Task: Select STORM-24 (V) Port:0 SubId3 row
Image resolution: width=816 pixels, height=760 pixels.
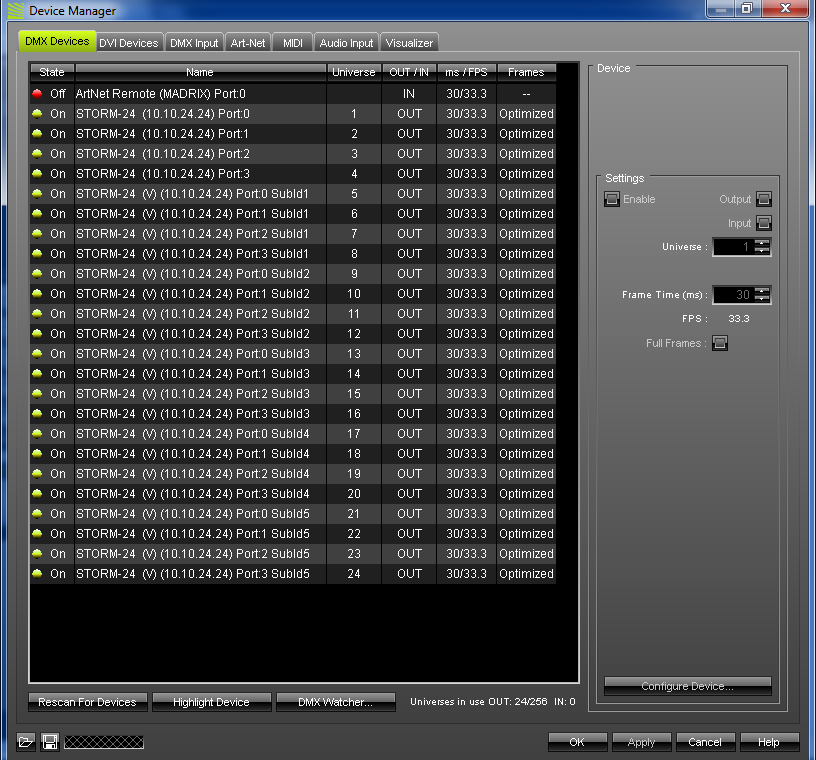Action: point(293,353)
